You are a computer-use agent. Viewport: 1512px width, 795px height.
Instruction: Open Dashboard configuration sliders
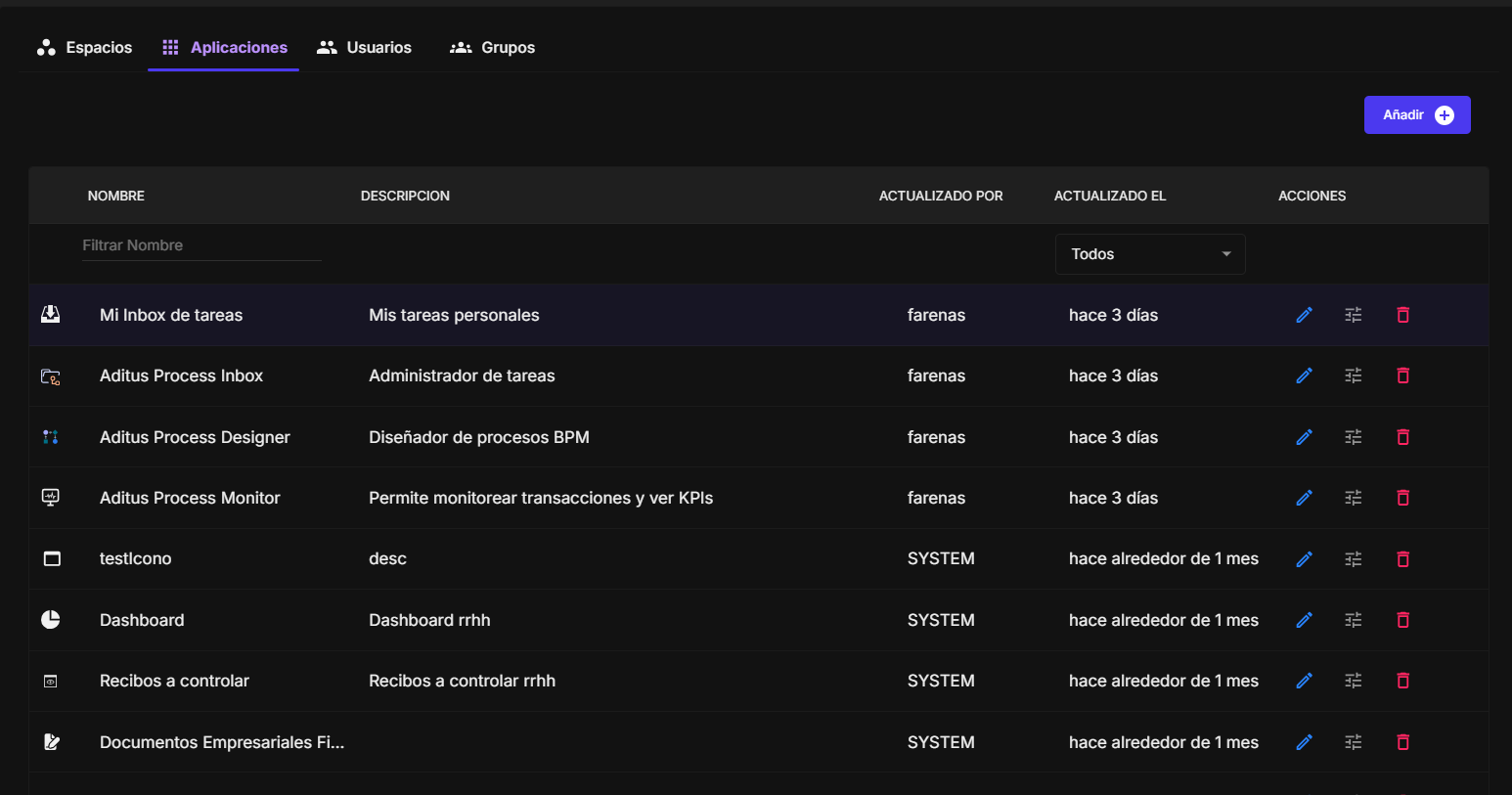(1354, 620)
